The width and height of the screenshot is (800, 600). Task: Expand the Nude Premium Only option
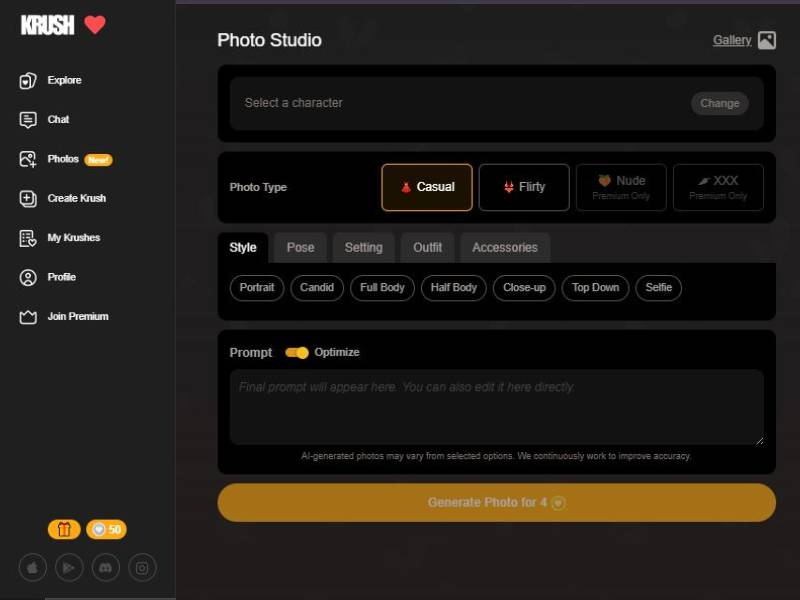621,187
